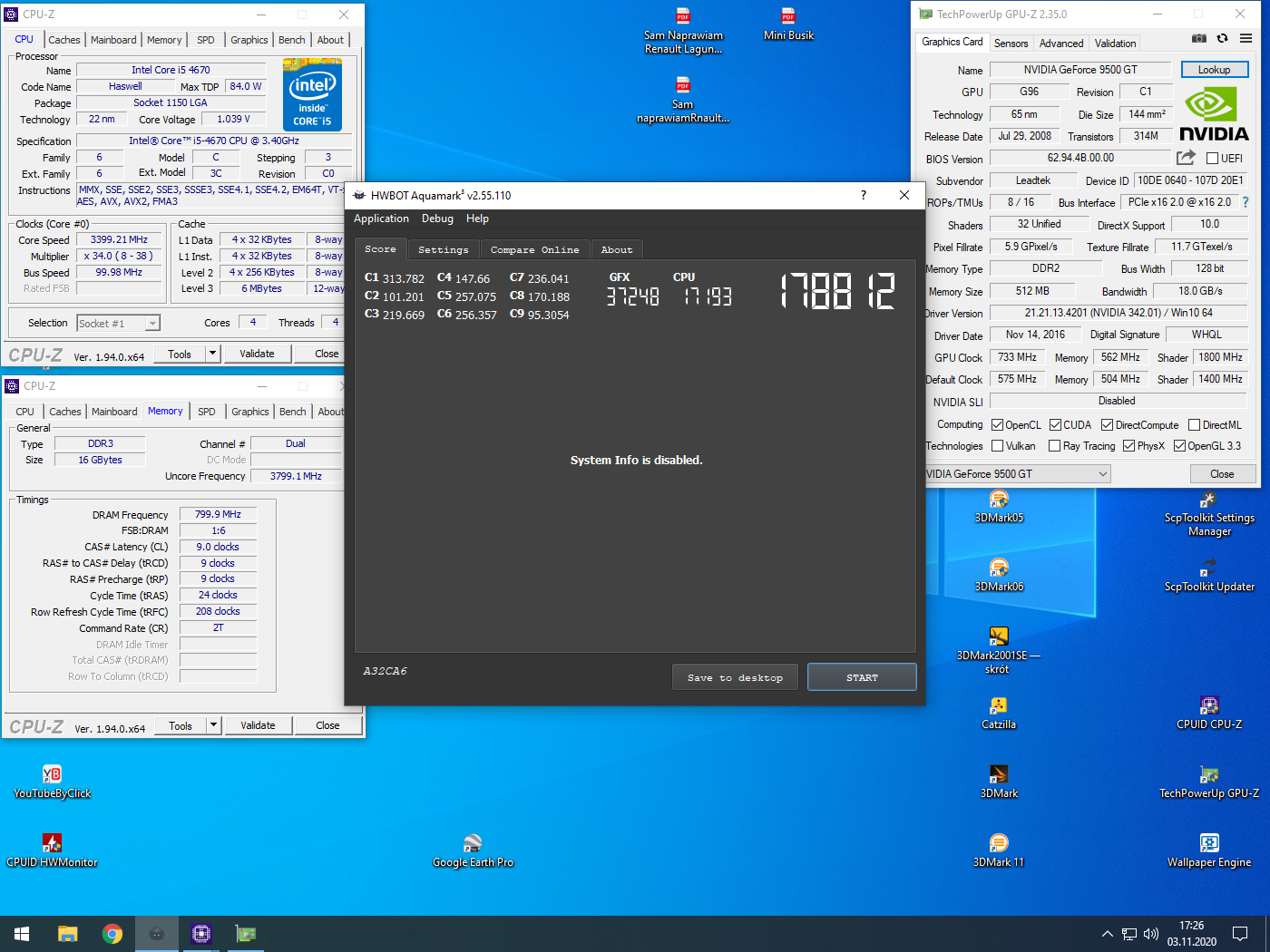Expand Tools dropdown arrow in lower CPU-Z window

pos(213,725)
